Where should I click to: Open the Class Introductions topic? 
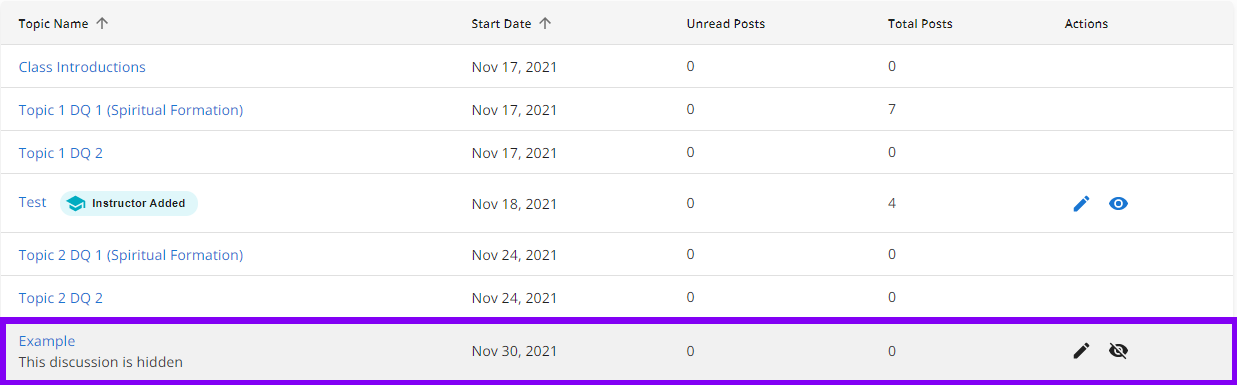(82, 67)
